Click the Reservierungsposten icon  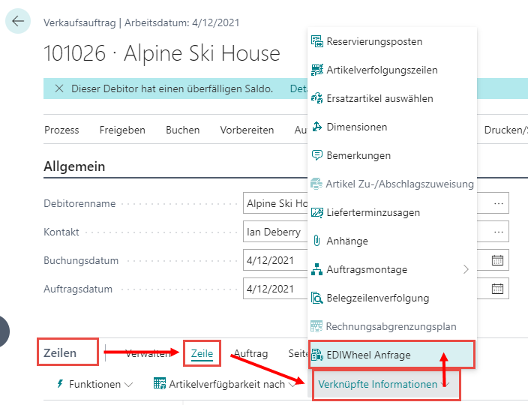click(x=317, y=41)
